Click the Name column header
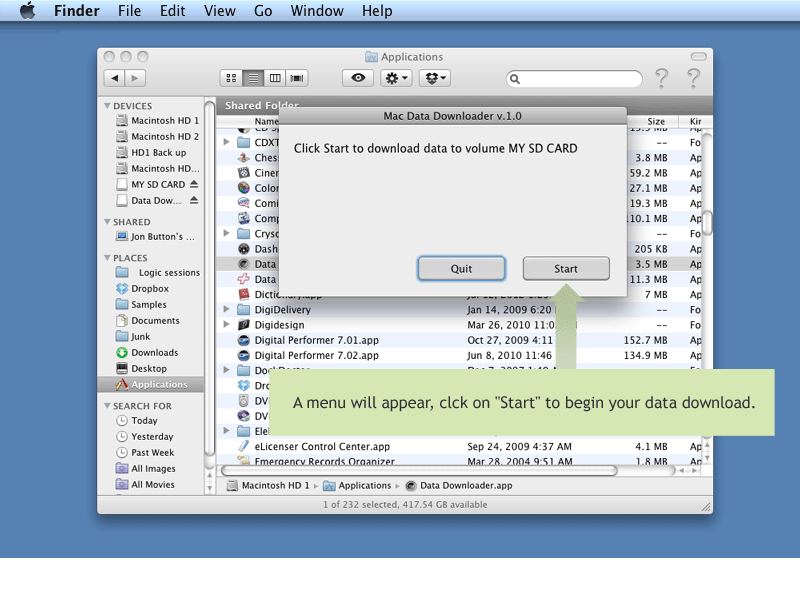The image size is (800, 600). [266, 121]
